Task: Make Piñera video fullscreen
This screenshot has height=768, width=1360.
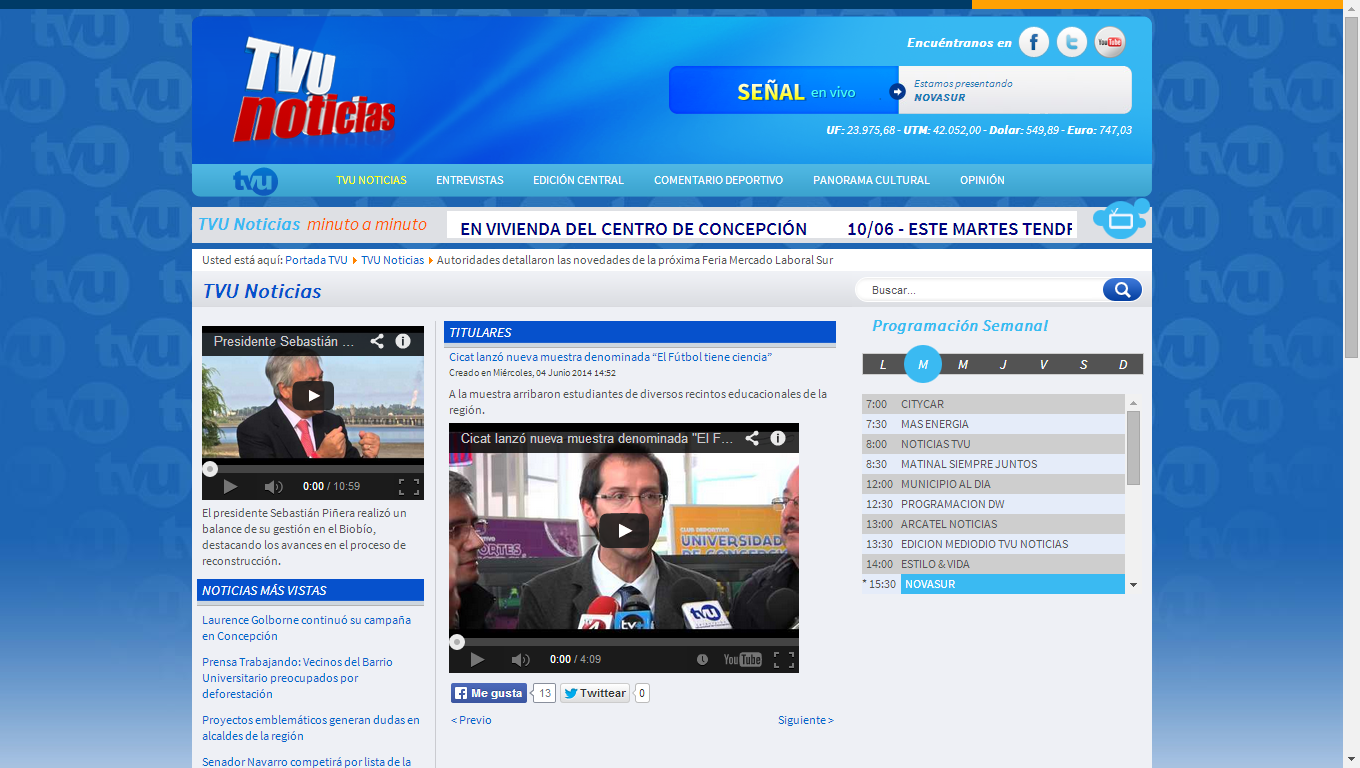Action: (x=409, y=487)
